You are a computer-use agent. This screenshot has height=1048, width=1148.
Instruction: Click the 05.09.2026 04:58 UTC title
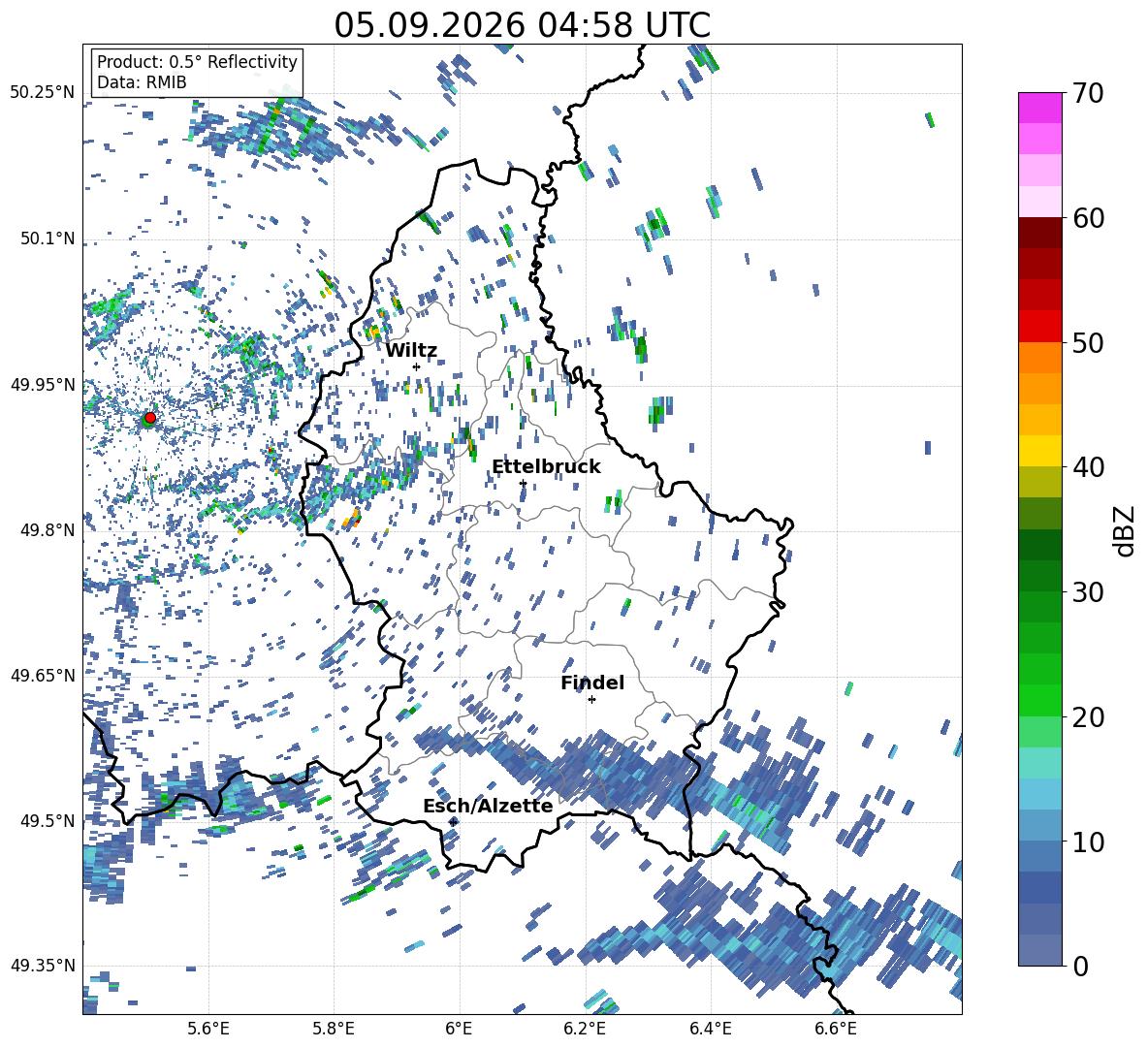(522, 25)
